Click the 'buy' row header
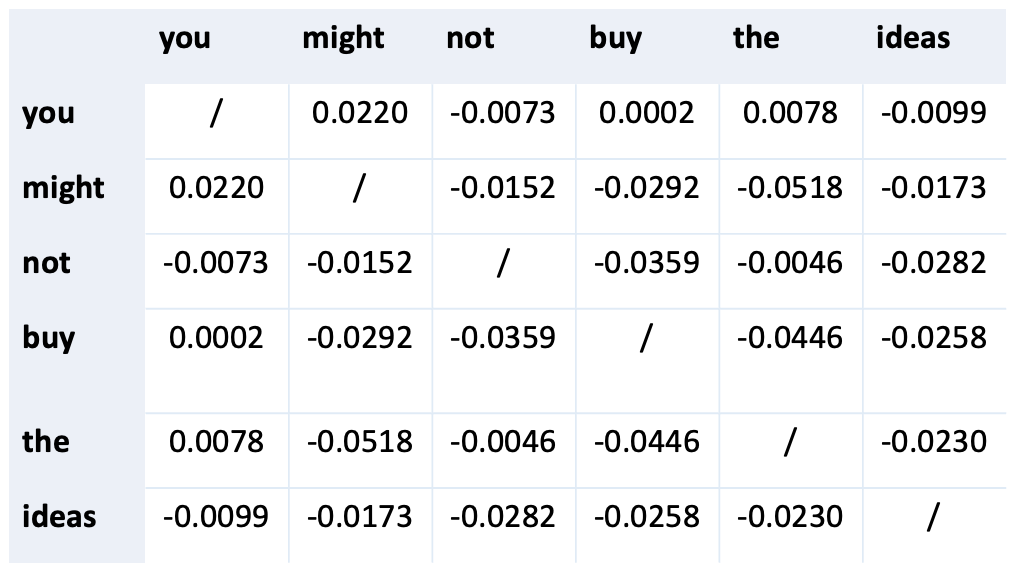This screenshot has width=1010, height=576. [49, 338]
